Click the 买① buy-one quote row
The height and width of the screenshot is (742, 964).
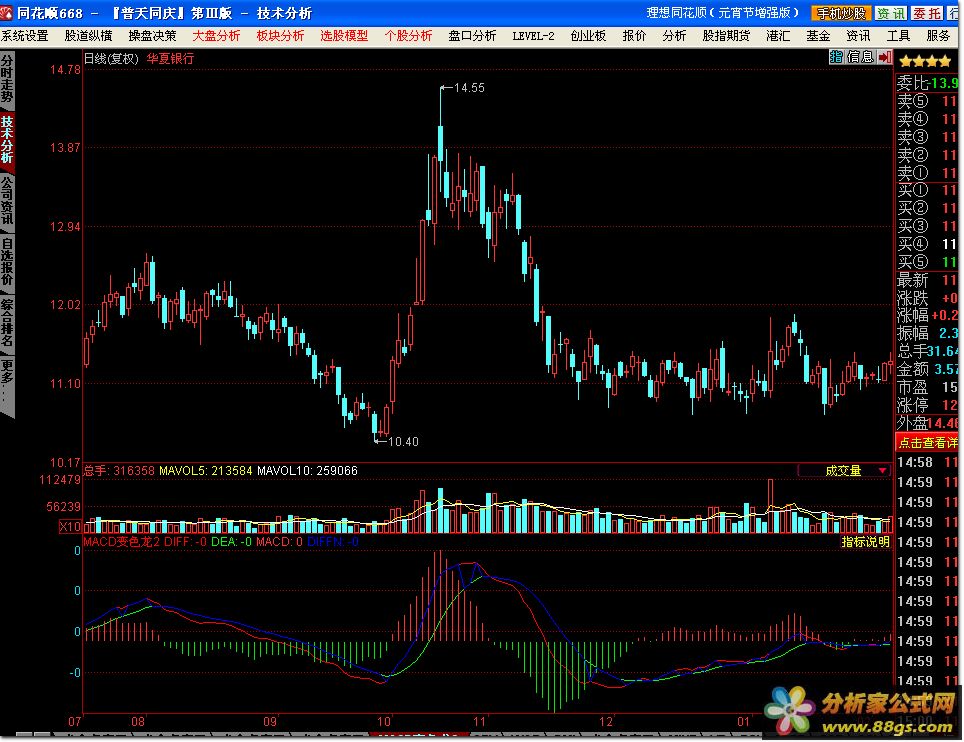tap(927, 191)
